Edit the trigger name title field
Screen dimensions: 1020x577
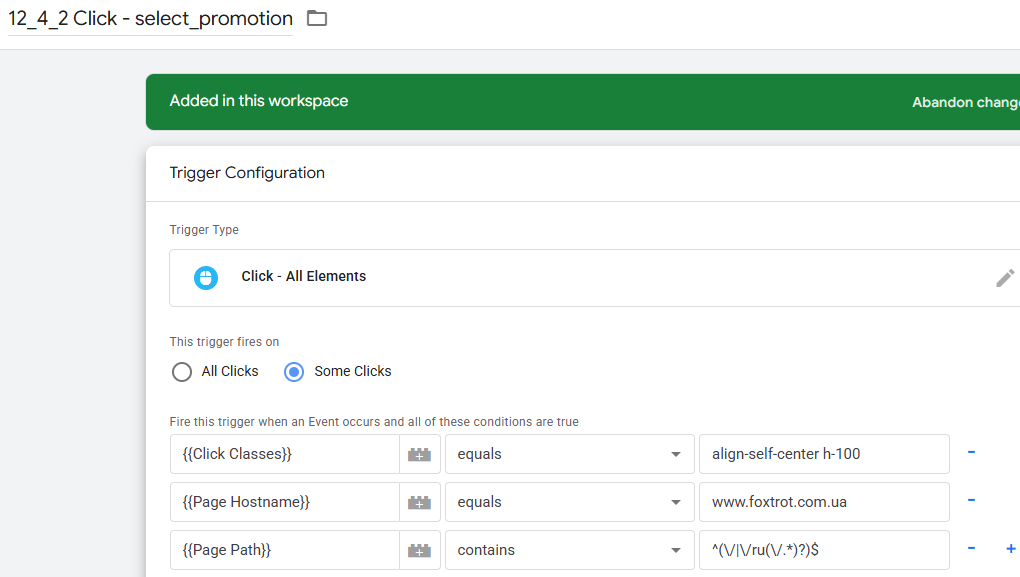pyautogui.click(x=150, y=19)
